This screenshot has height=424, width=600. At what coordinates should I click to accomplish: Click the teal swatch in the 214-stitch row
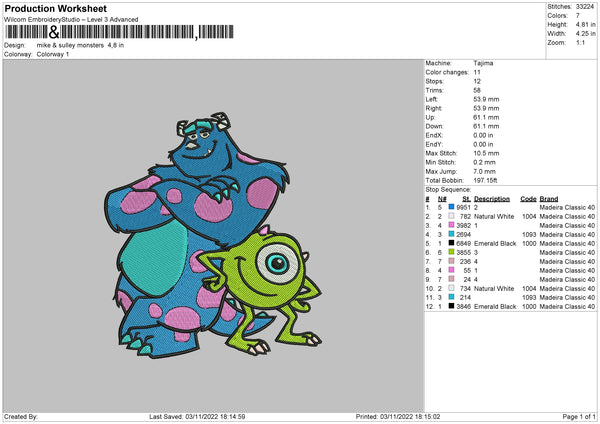(451, 297)
